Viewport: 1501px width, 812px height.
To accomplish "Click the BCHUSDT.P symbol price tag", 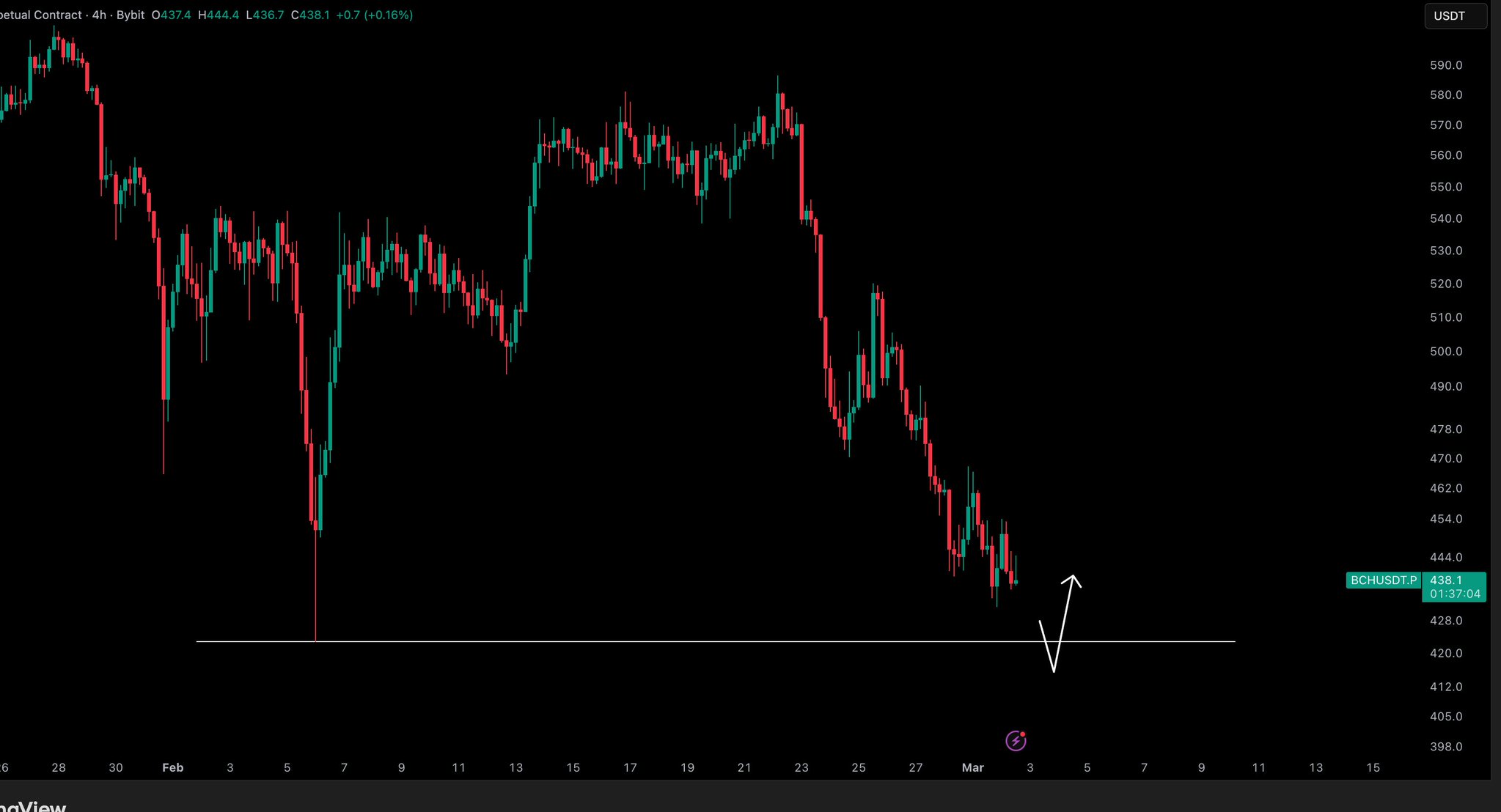I will click(1384, 580).
